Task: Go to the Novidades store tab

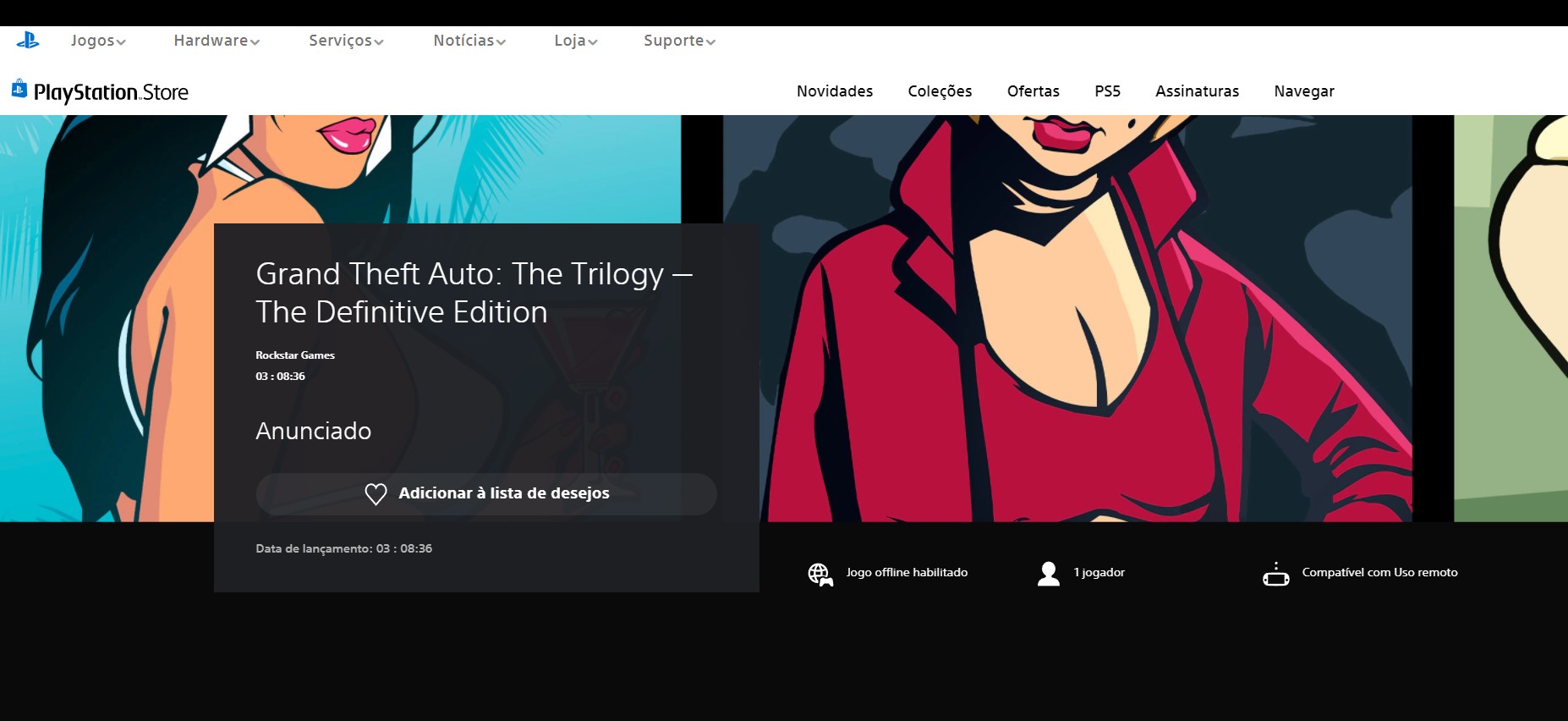Action: pyautogui.click(x=835, y=91)
